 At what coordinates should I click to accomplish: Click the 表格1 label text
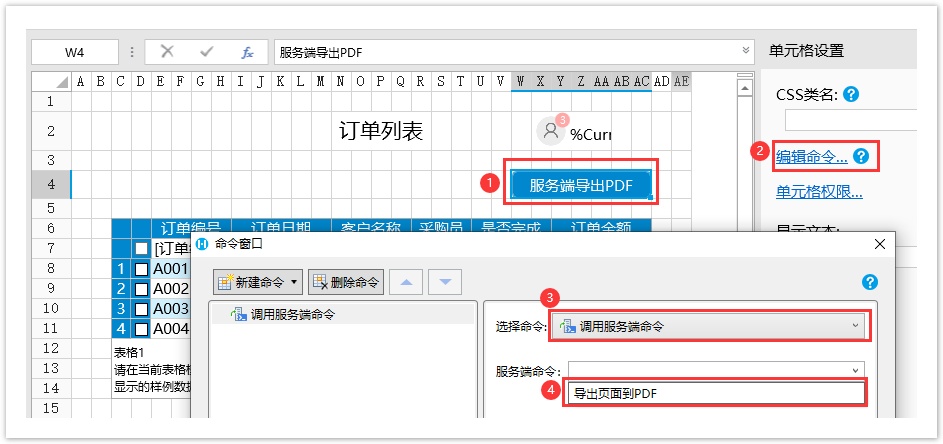pos(129,353)
